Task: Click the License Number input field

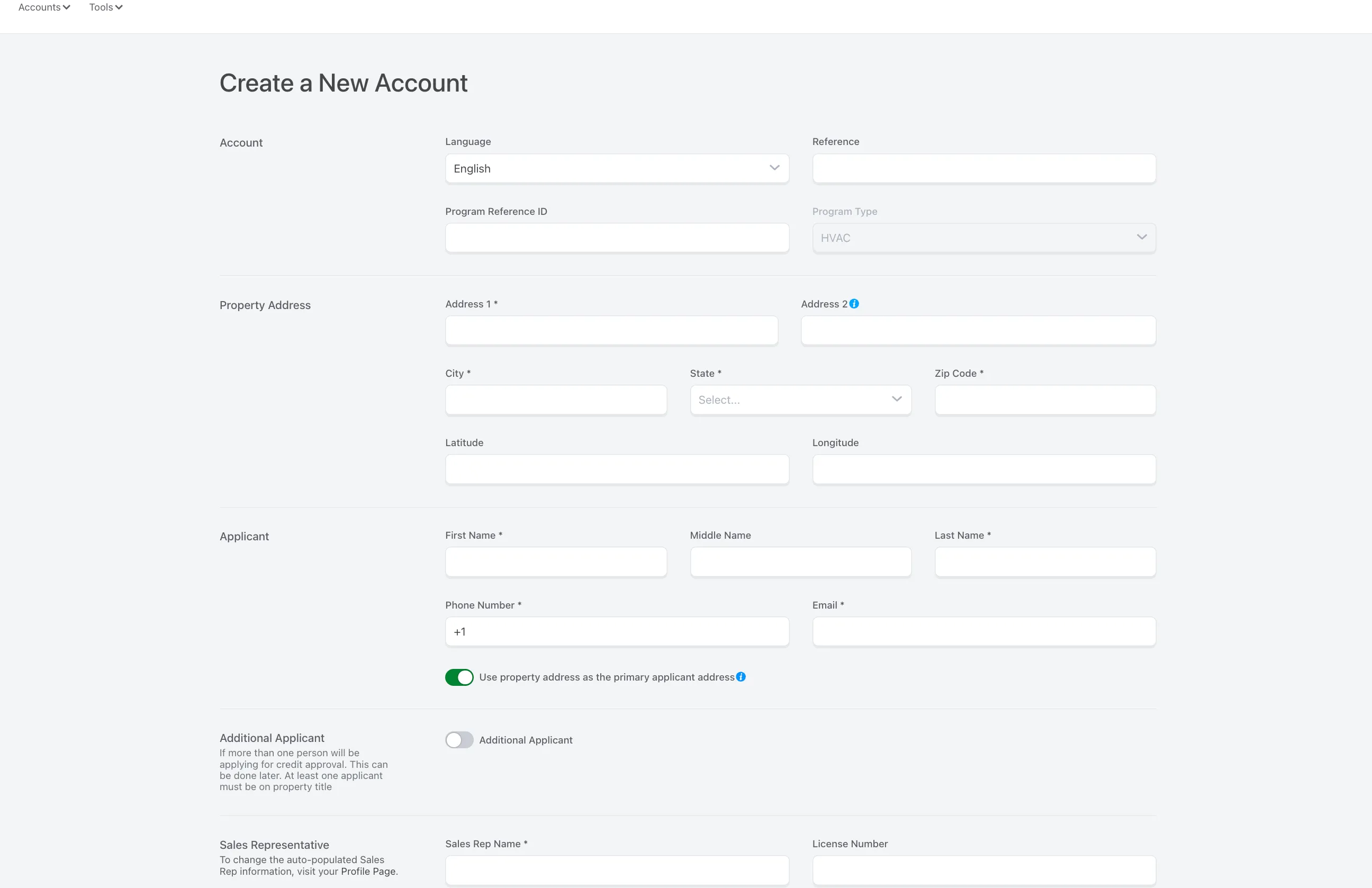Action: pos(984,870)
